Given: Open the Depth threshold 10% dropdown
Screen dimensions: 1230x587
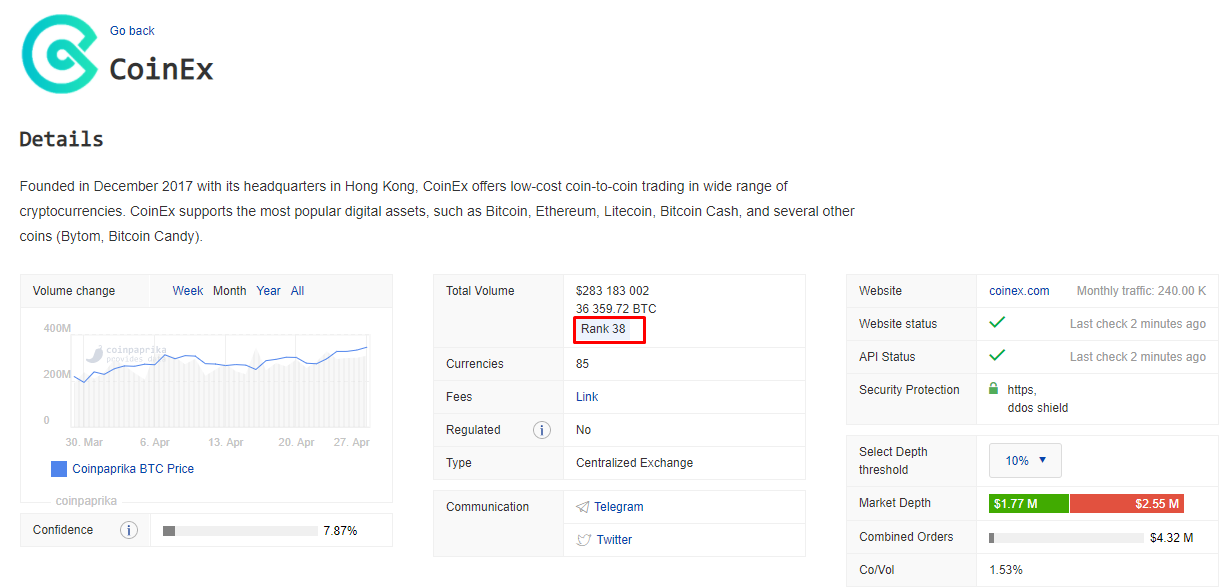Looking at the screenshot, I should (1025, 461).
